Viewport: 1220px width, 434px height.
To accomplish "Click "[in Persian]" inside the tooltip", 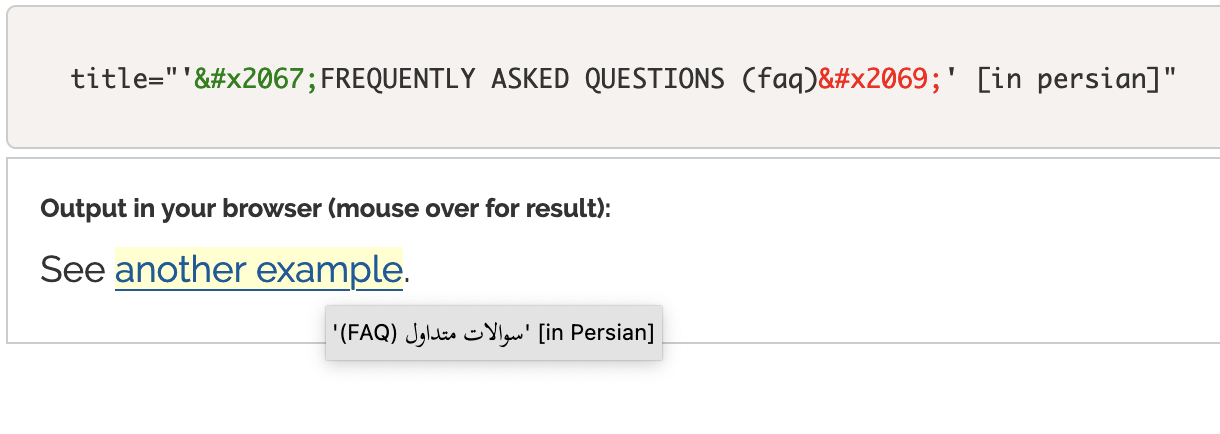I will click(596, 333).
